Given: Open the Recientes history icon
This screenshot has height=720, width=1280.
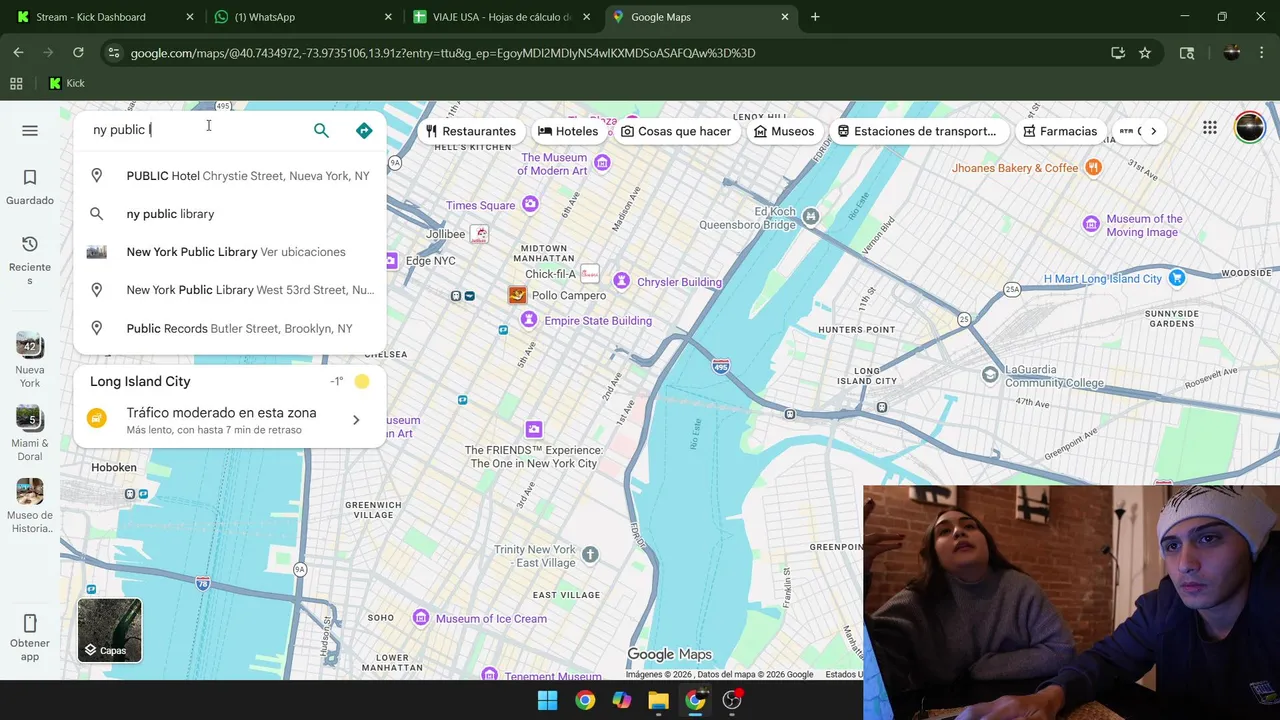Looking at the screenshot, I should 30,244.
